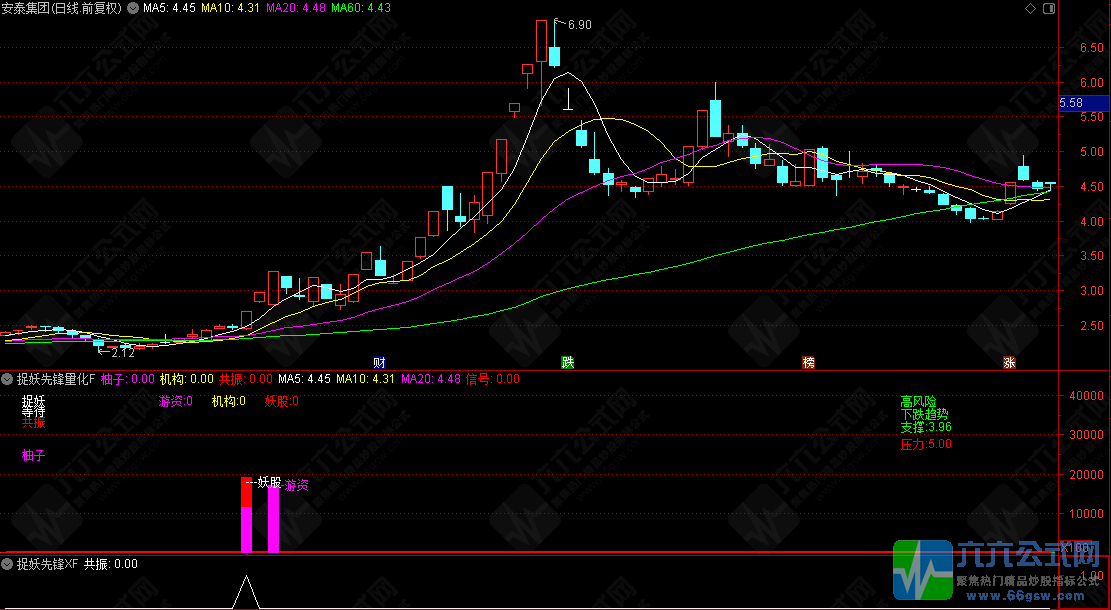The width and height of the screenshot is (1111, 610).
Task: Expand the 捉妖先锋量化F indicator menu arrow
Action: click(x=8, y=379)
